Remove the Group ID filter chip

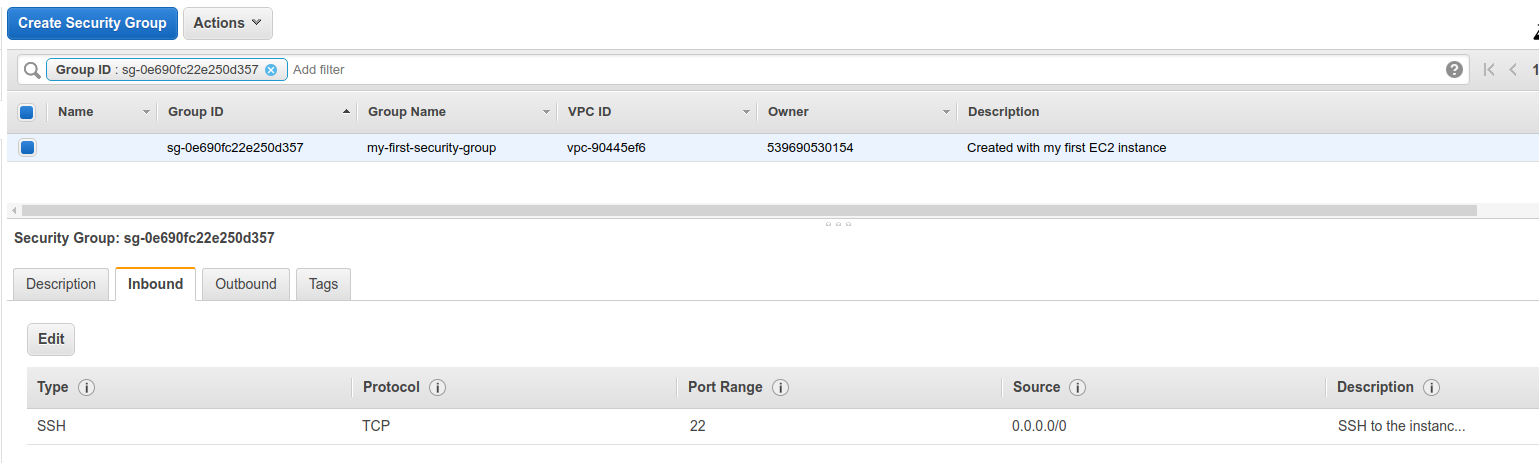point(271,70)
